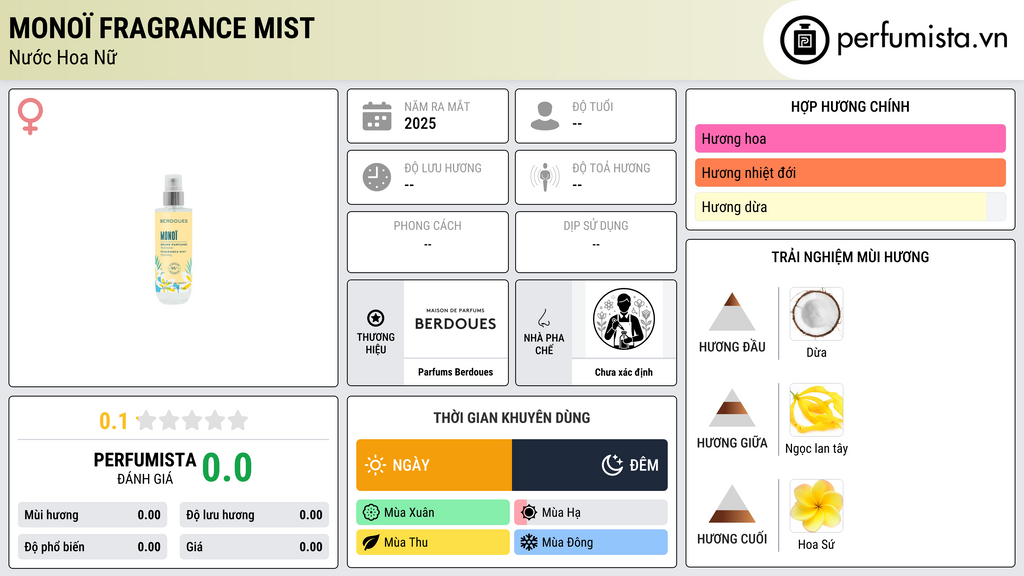Click the pink Hương hoa accord bar
The image size is (1024, 576).
(850, 138)
